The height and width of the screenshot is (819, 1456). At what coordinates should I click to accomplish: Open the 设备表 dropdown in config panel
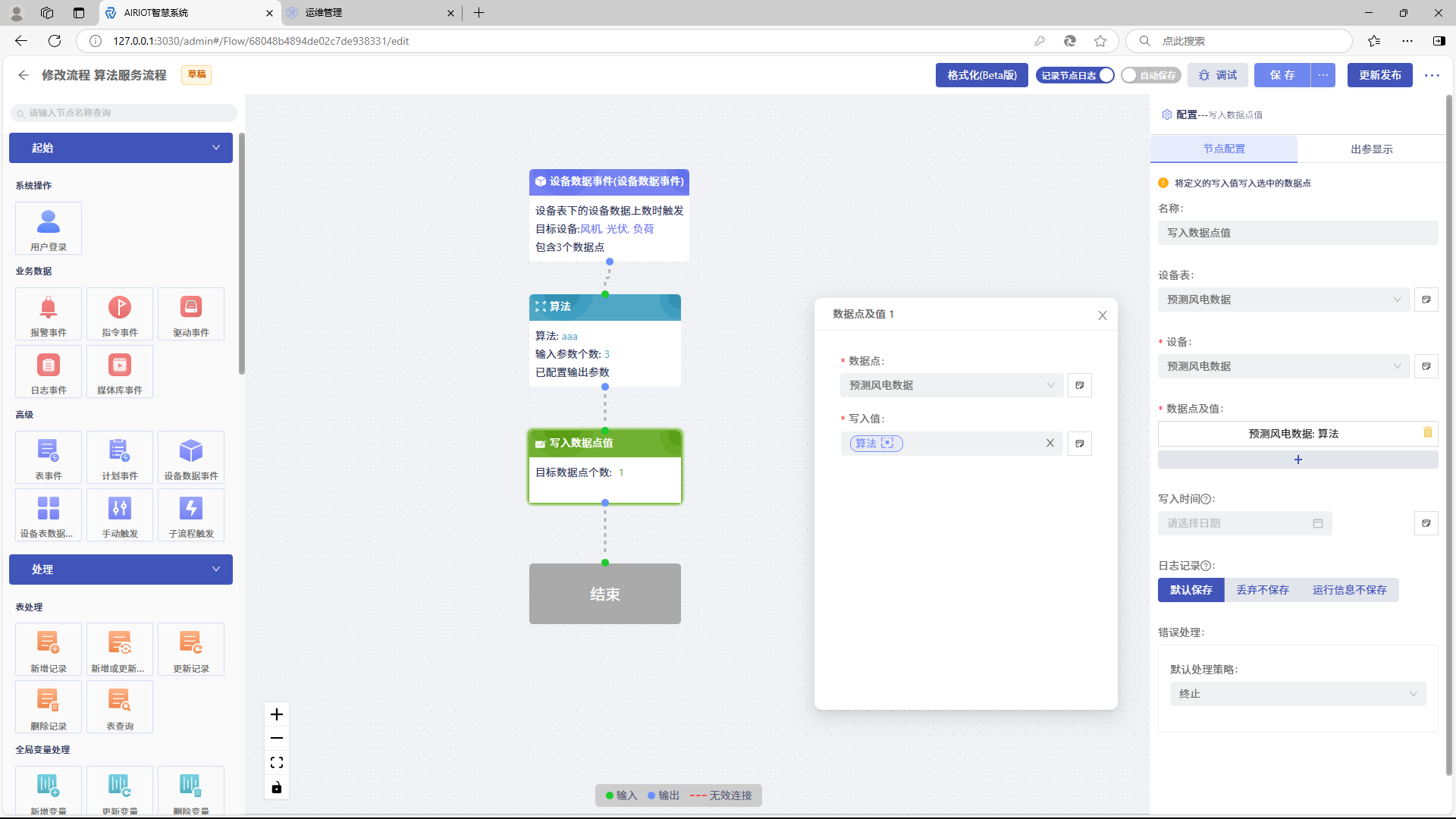coord(1283,300)
